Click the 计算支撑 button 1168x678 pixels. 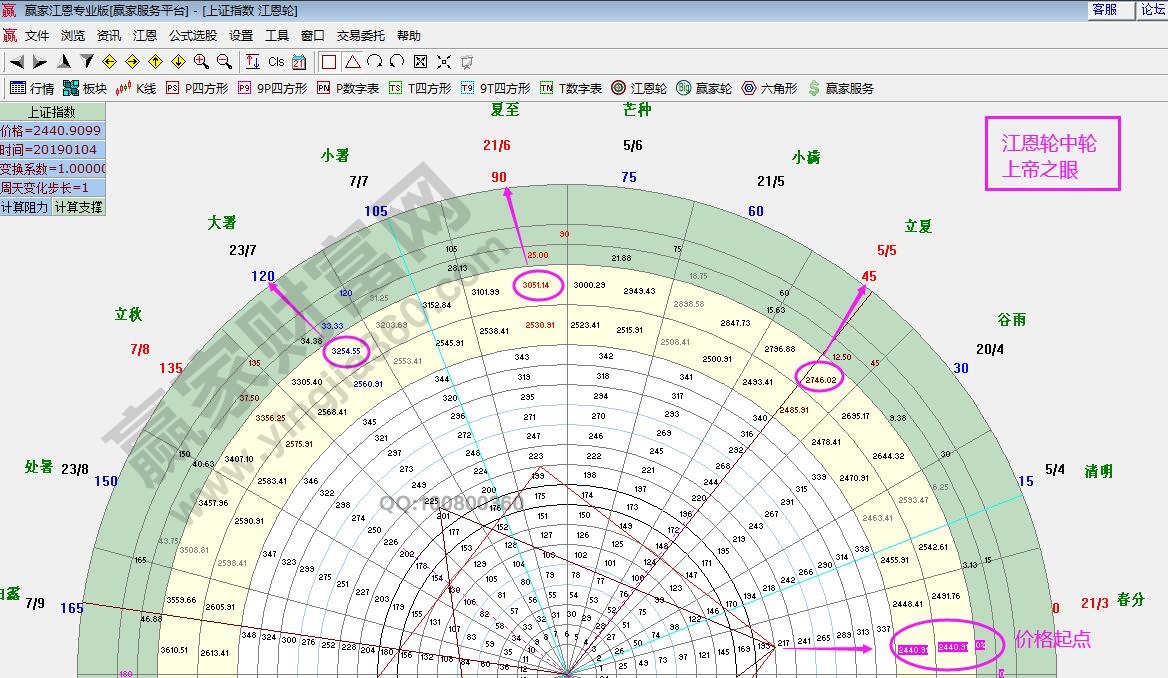click(x=78, y=207)
